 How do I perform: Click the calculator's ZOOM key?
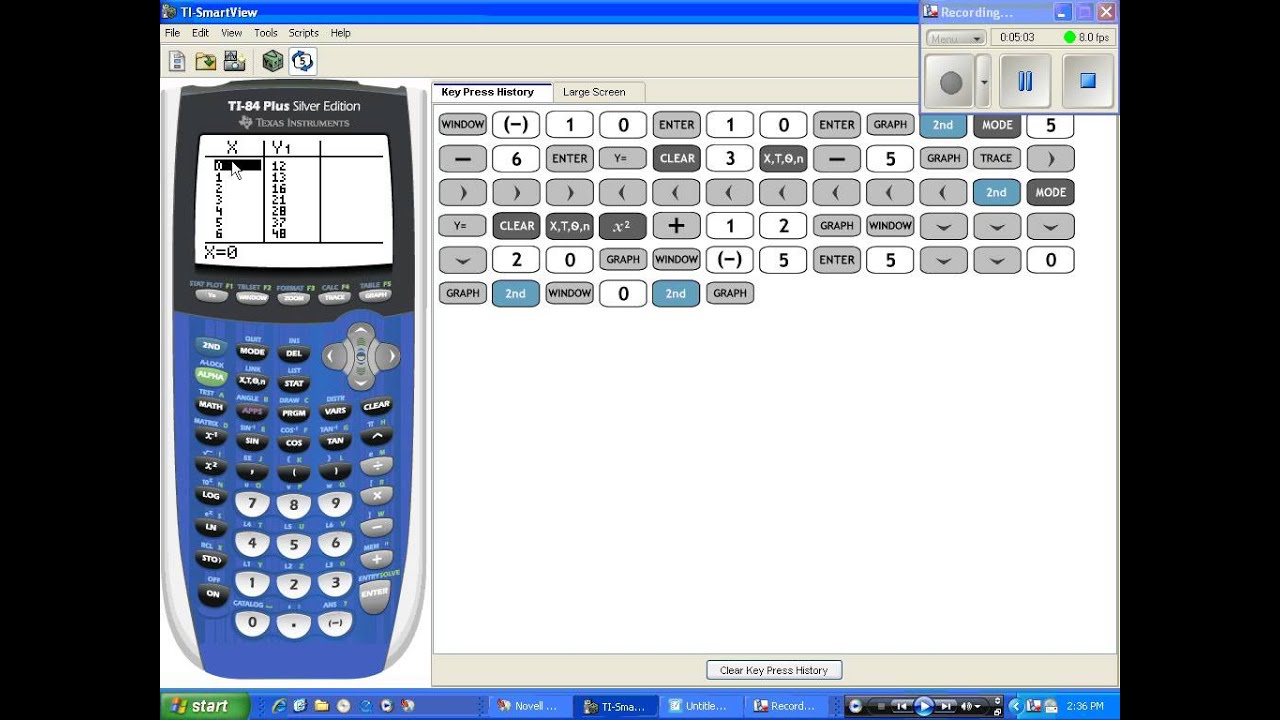pos(294,297)
